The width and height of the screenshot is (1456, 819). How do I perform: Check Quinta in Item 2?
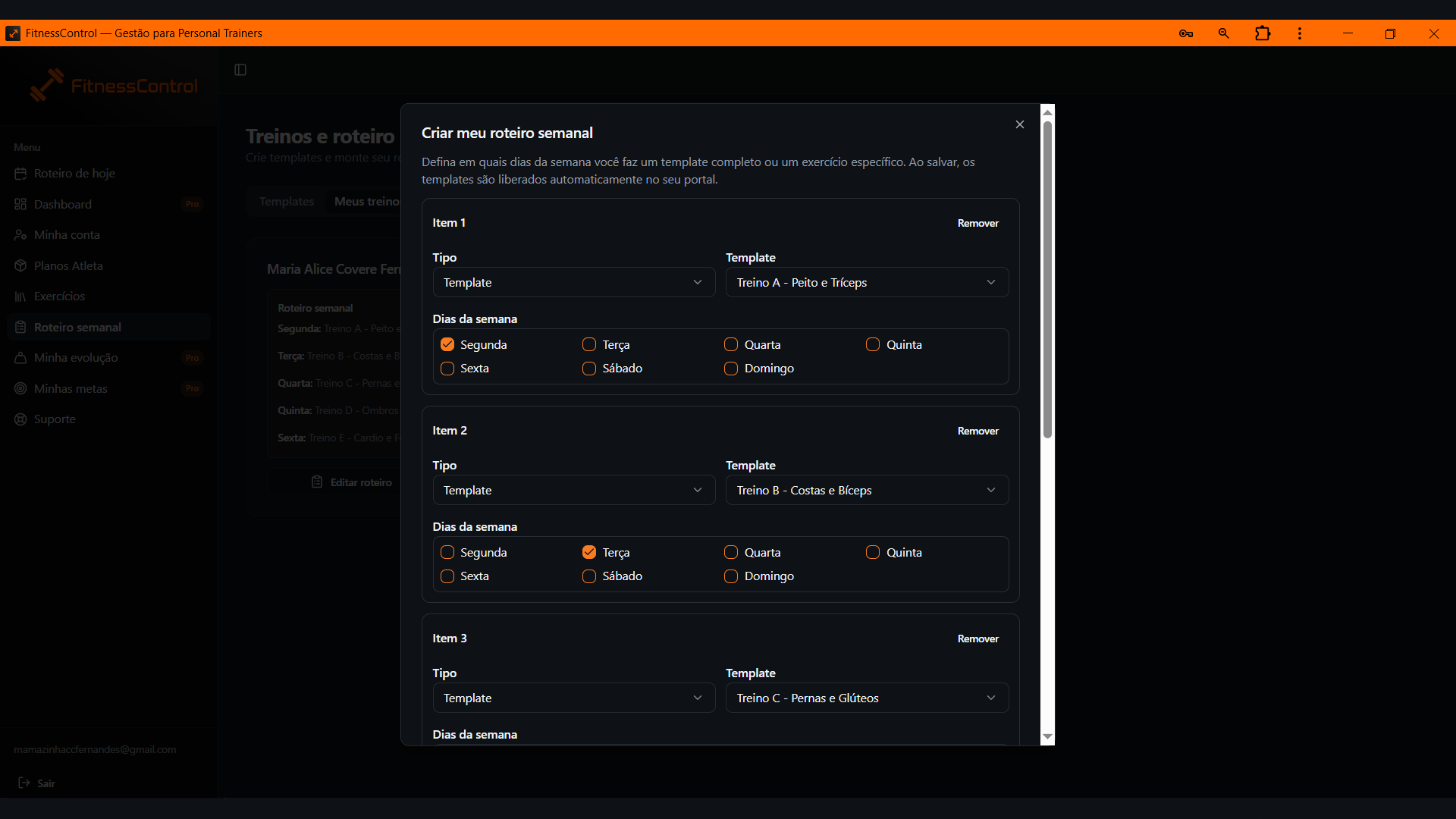pos(873,552)
